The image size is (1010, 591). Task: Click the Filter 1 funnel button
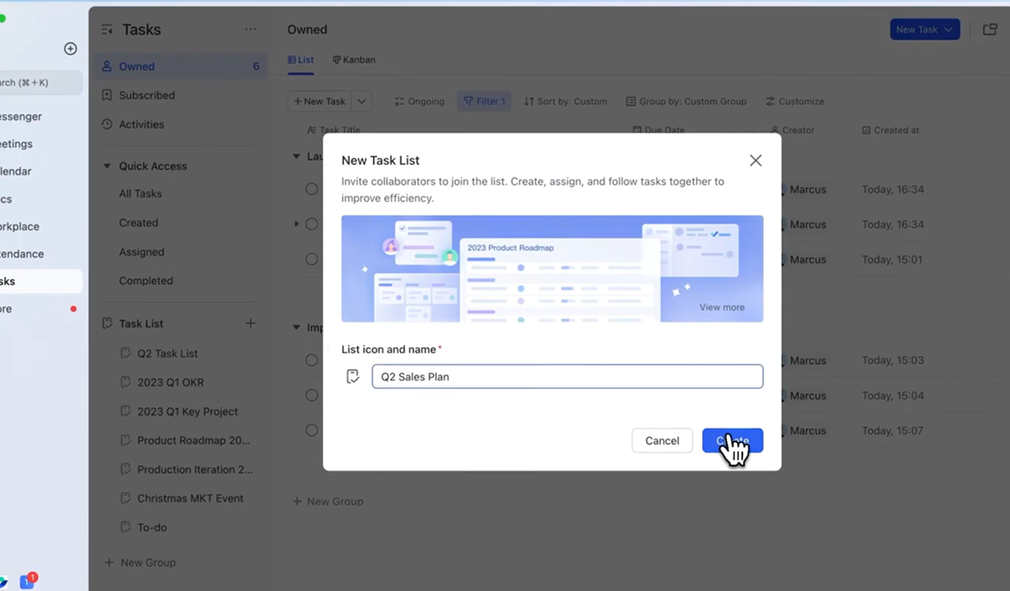484,101
